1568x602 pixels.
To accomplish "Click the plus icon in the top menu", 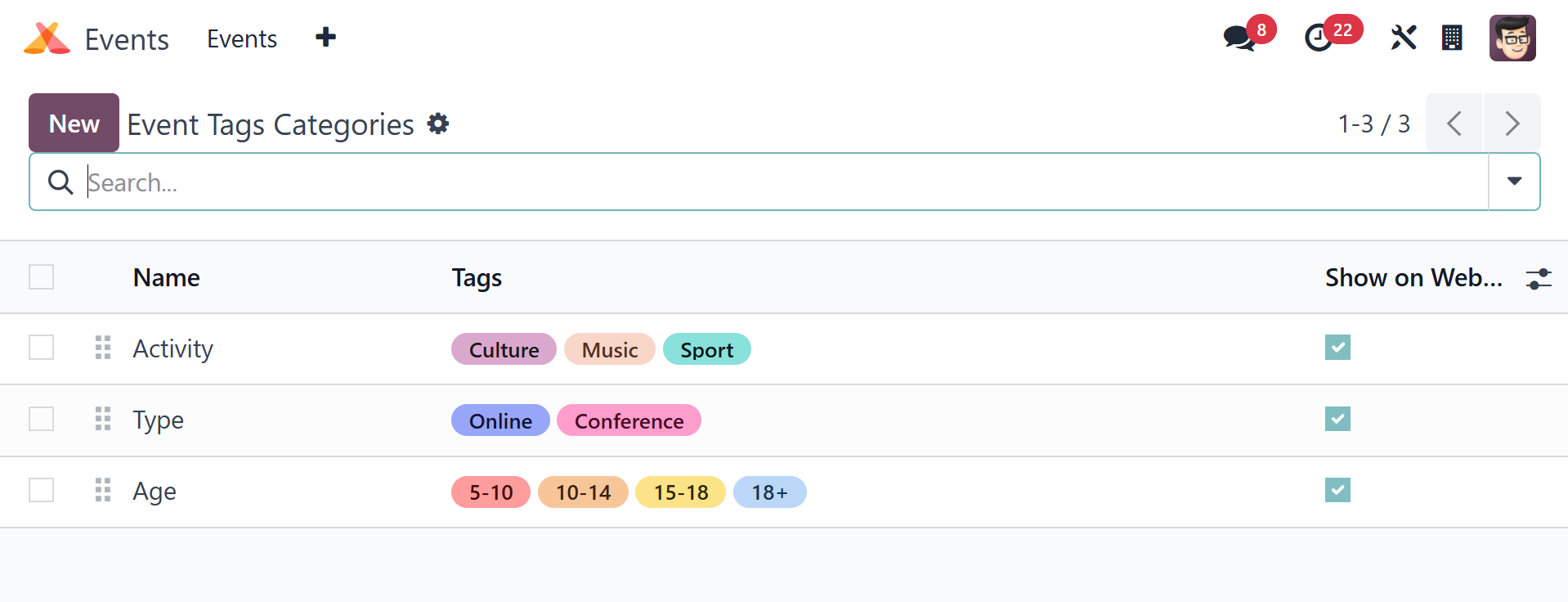I will click(325, 37).
